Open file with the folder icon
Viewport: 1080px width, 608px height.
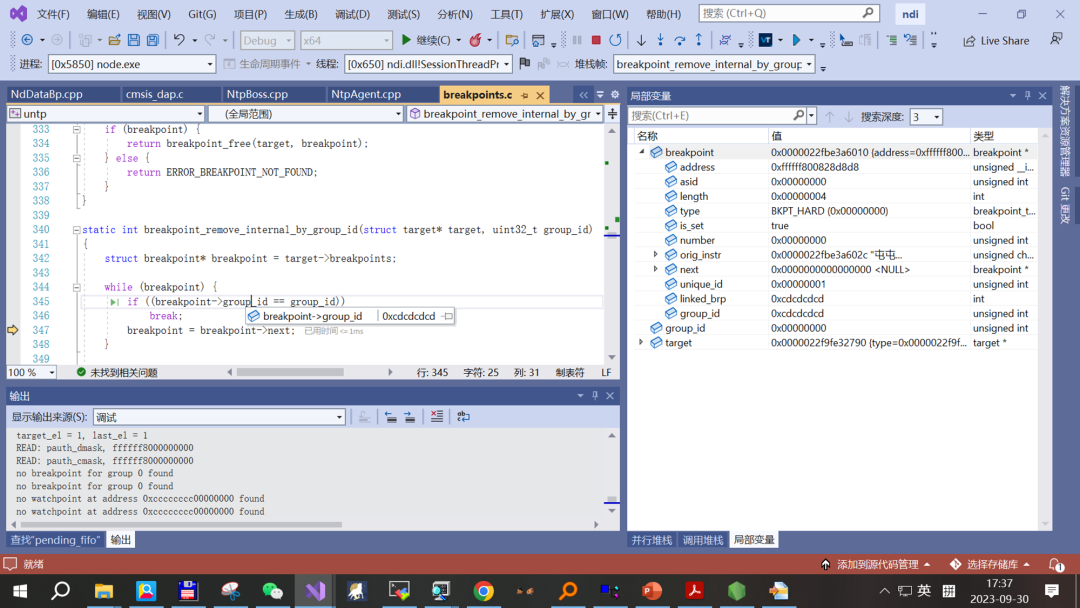114,41
